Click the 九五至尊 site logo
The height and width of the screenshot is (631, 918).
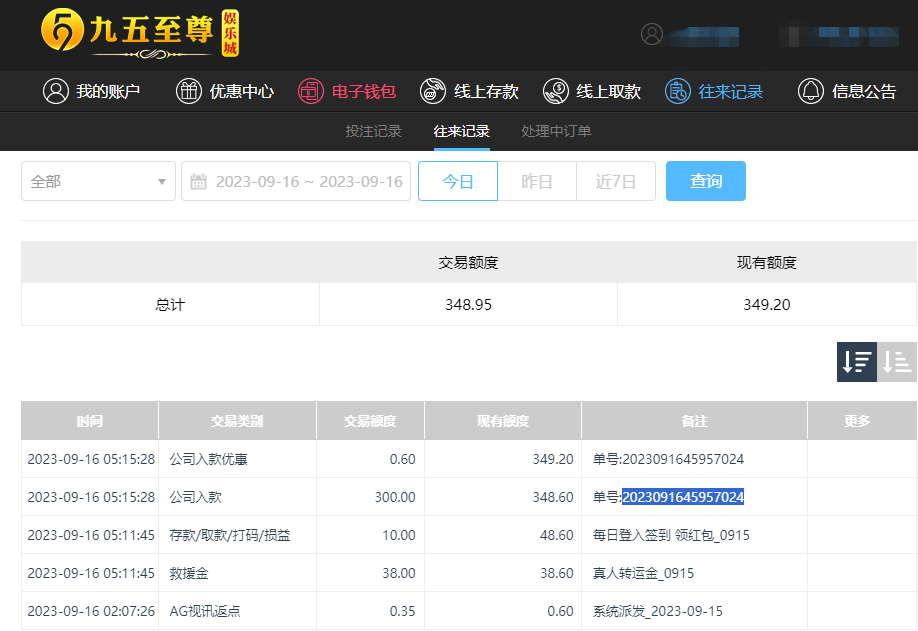click(x=140, y=33)
